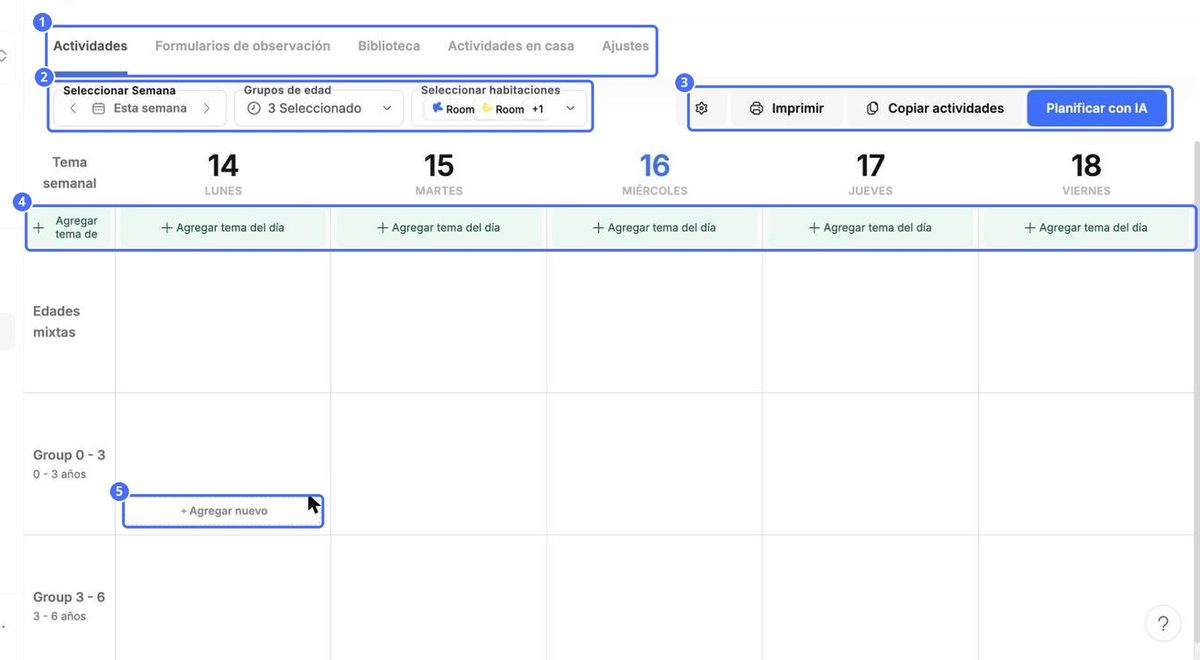Add daily theme for Viernes 18
This screenshot has width=1200, height=660.
1086,228
